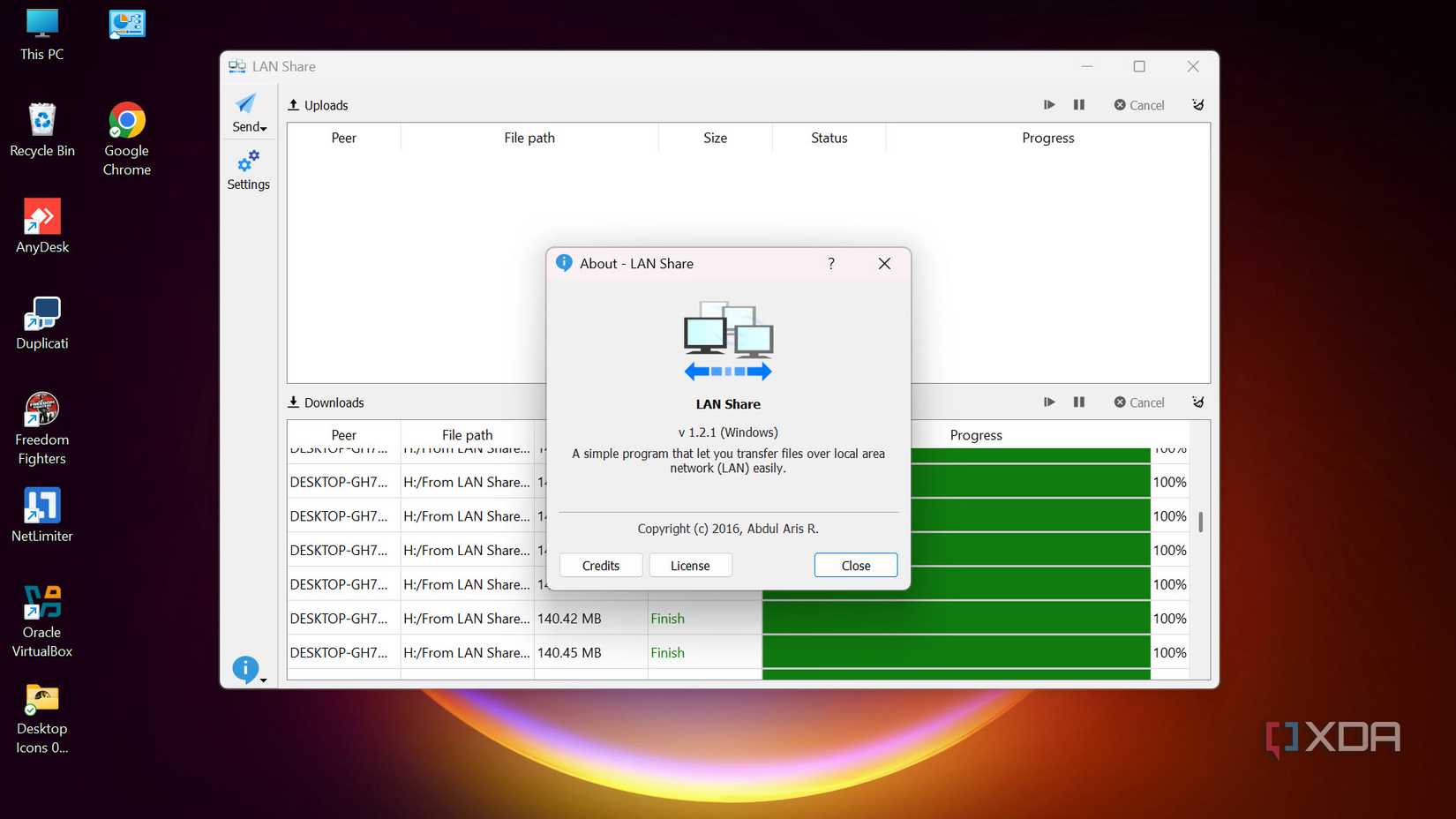Pause uploads with the pause icon
The height and width of the screenshot is (819, 1456).
(x=1078, y=105)
